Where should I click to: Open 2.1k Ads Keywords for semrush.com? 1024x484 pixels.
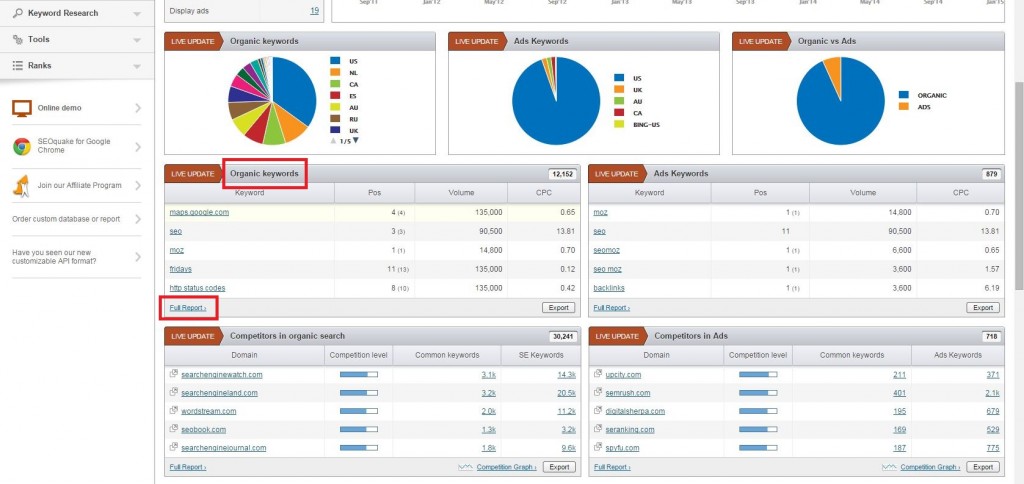click(993, 393)
